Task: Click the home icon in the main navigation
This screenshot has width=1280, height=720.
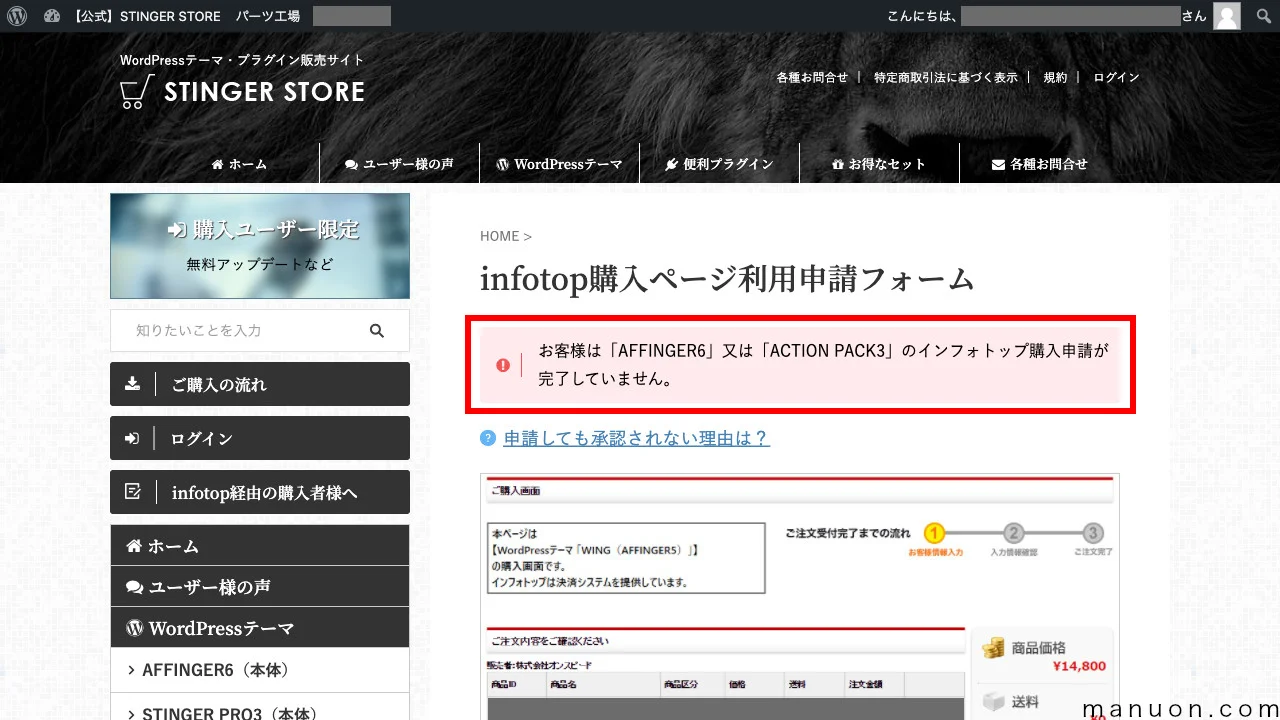Action: click(216, 163)
